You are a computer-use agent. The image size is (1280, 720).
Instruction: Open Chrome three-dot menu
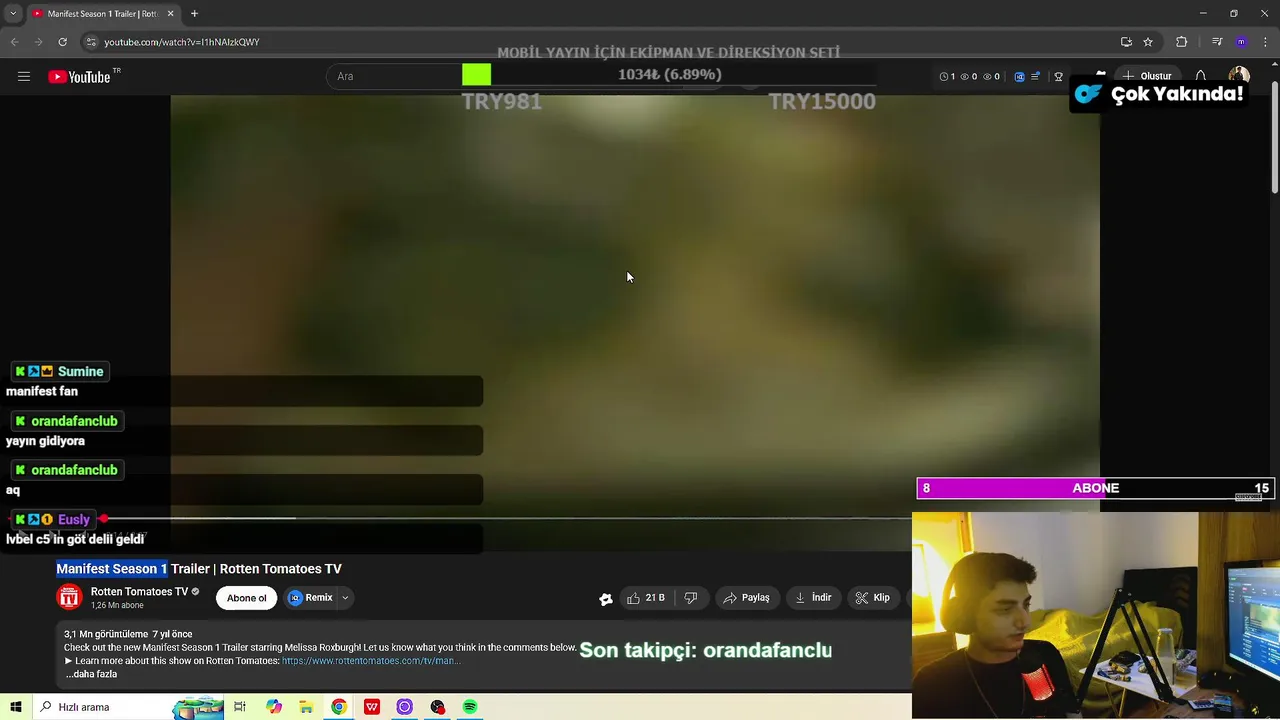click(x=1265, y=42)
